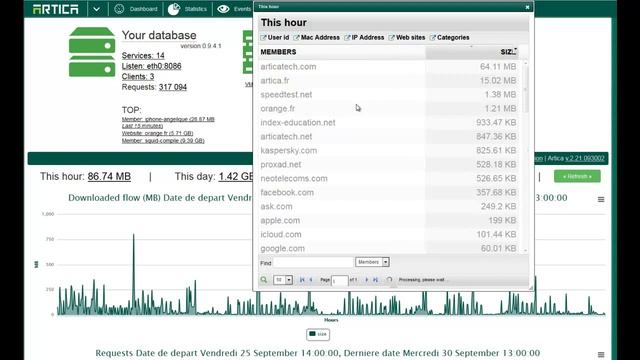This screenshot has width=640, height=360.
Task: Select the apple.com row
Action: click(389, 220)
